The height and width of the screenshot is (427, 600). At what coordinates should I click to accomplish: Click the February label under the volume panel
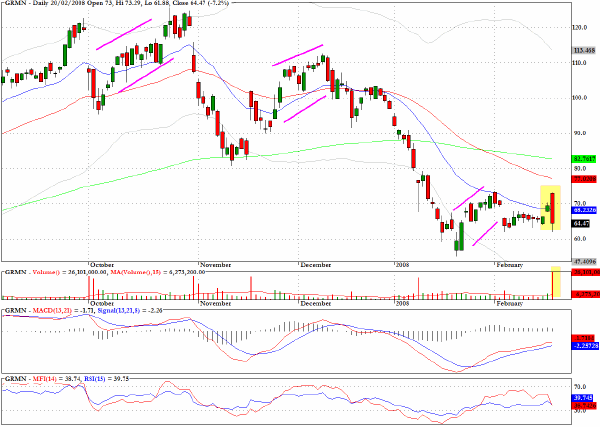[509, 303]
